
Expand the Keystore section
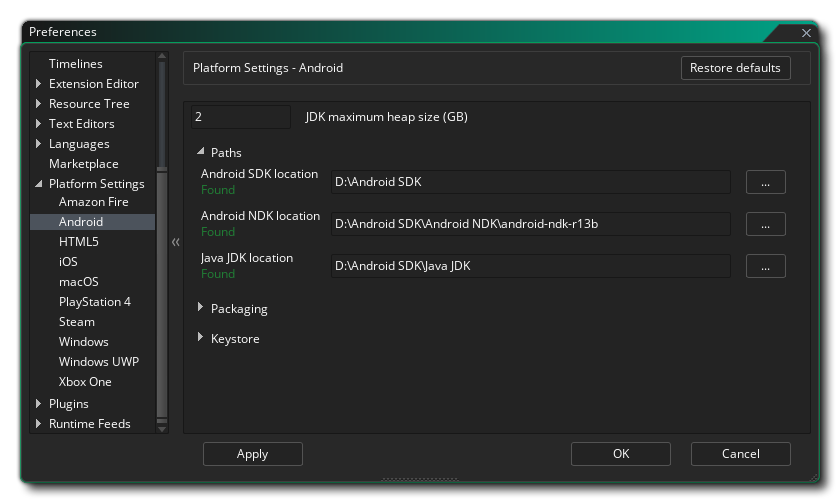tap(201, 337)
